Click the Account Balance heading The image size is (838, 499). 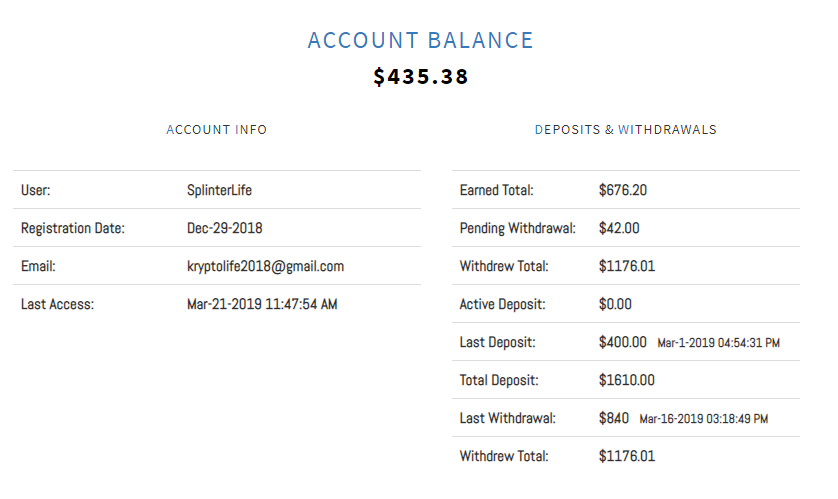click(x=420, y=41)
